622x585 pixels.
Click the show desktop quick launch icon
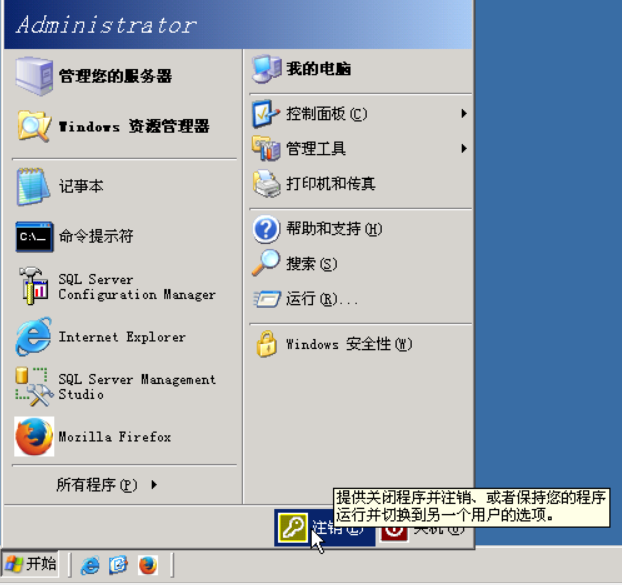click(118, 565)
